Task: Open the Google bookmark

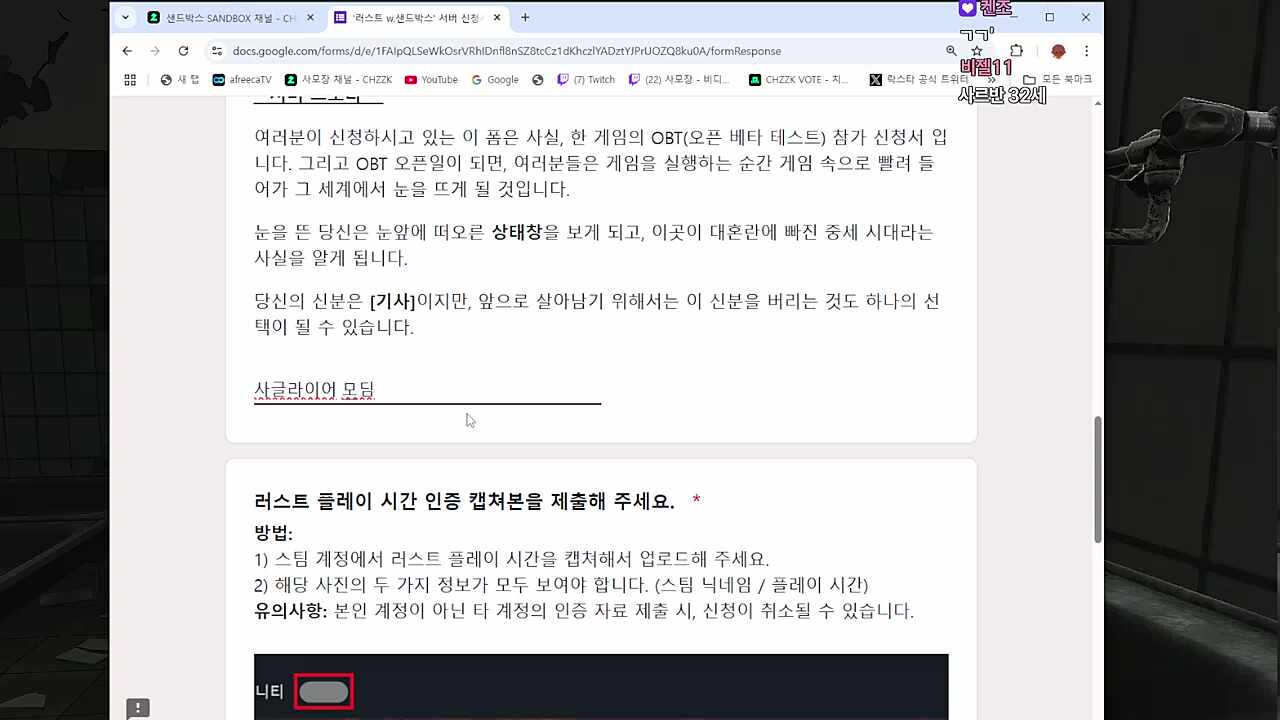Action: pos(495,80)
